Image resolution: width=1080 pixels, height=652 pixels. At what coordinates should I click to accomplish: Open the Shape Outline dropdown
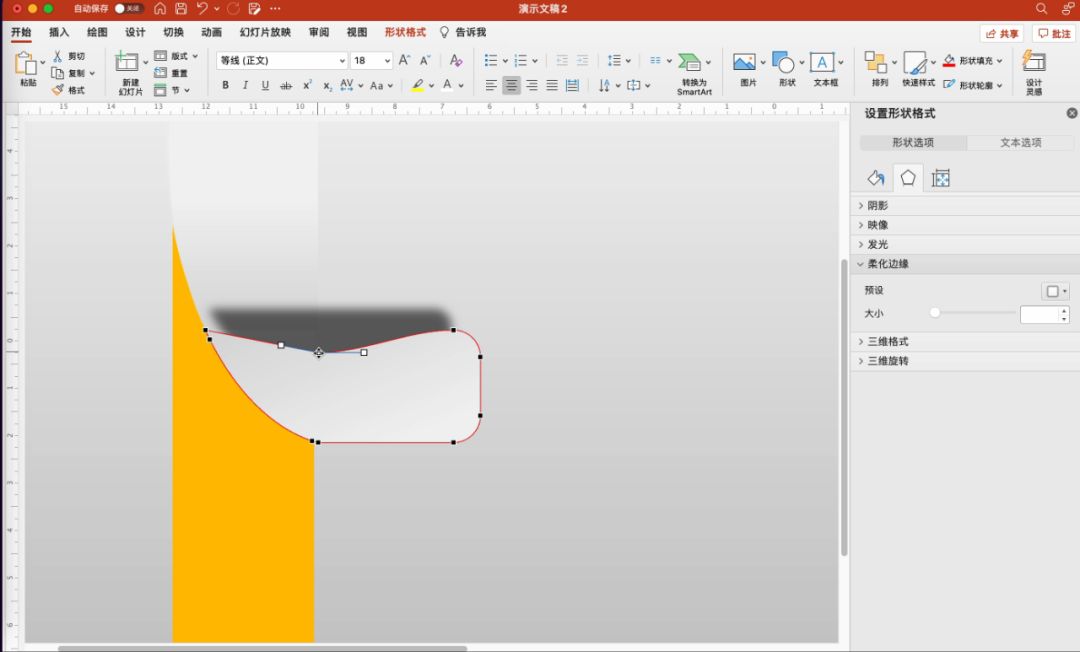click(x=999, y=85)
